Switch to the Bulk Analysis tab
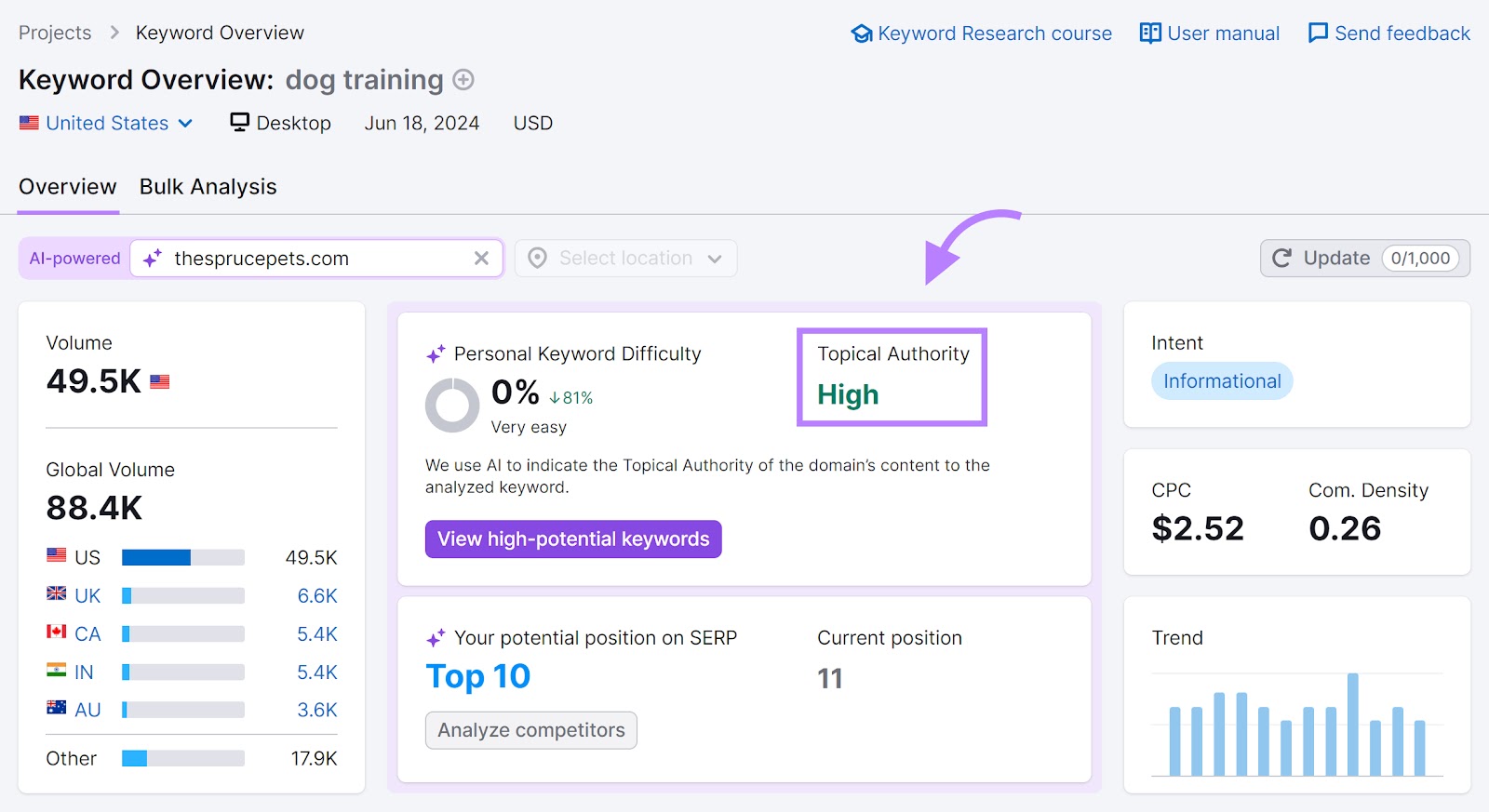The width and height of the screenshot is (1489, 812). tap(208, 187)
